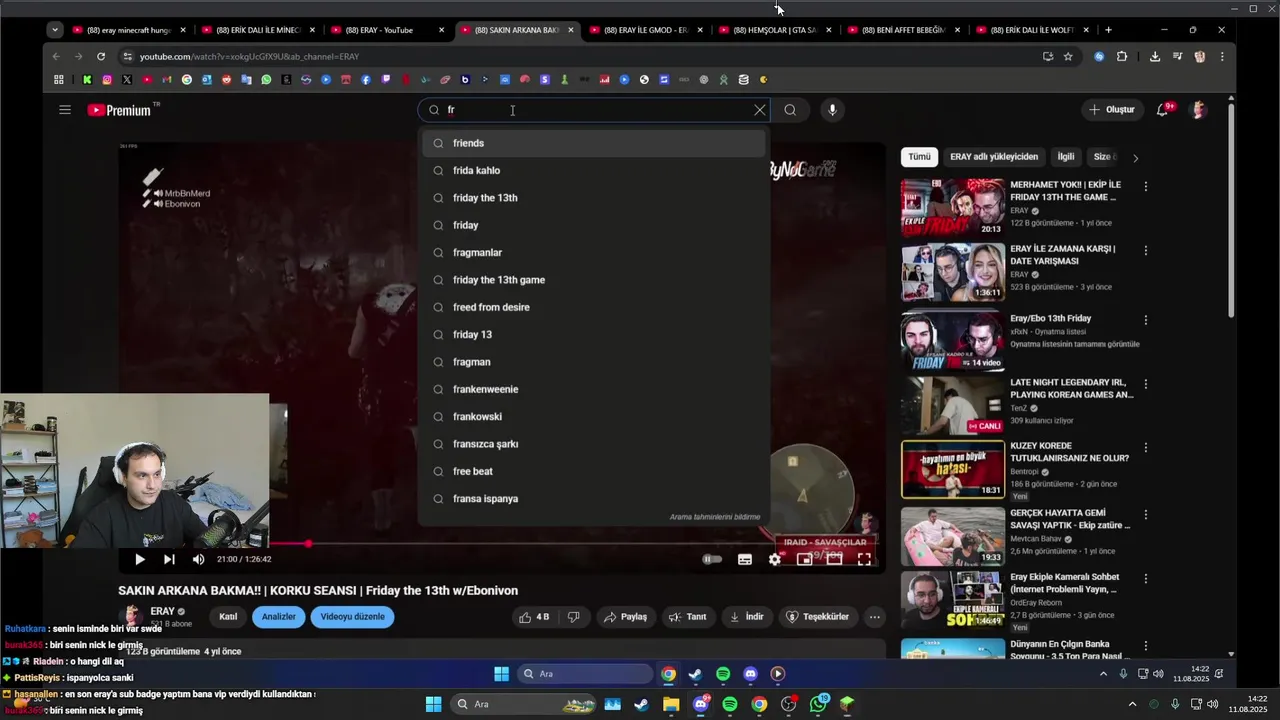Screen dimensions: 1280x720
Task: Mute the video volume
Action: (198, 559)
